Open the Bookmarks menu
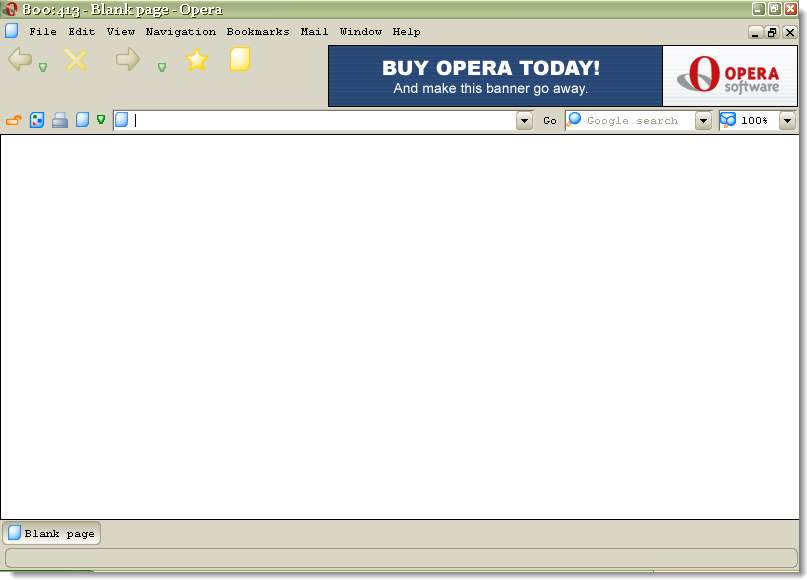 click(x=258, y=31)
